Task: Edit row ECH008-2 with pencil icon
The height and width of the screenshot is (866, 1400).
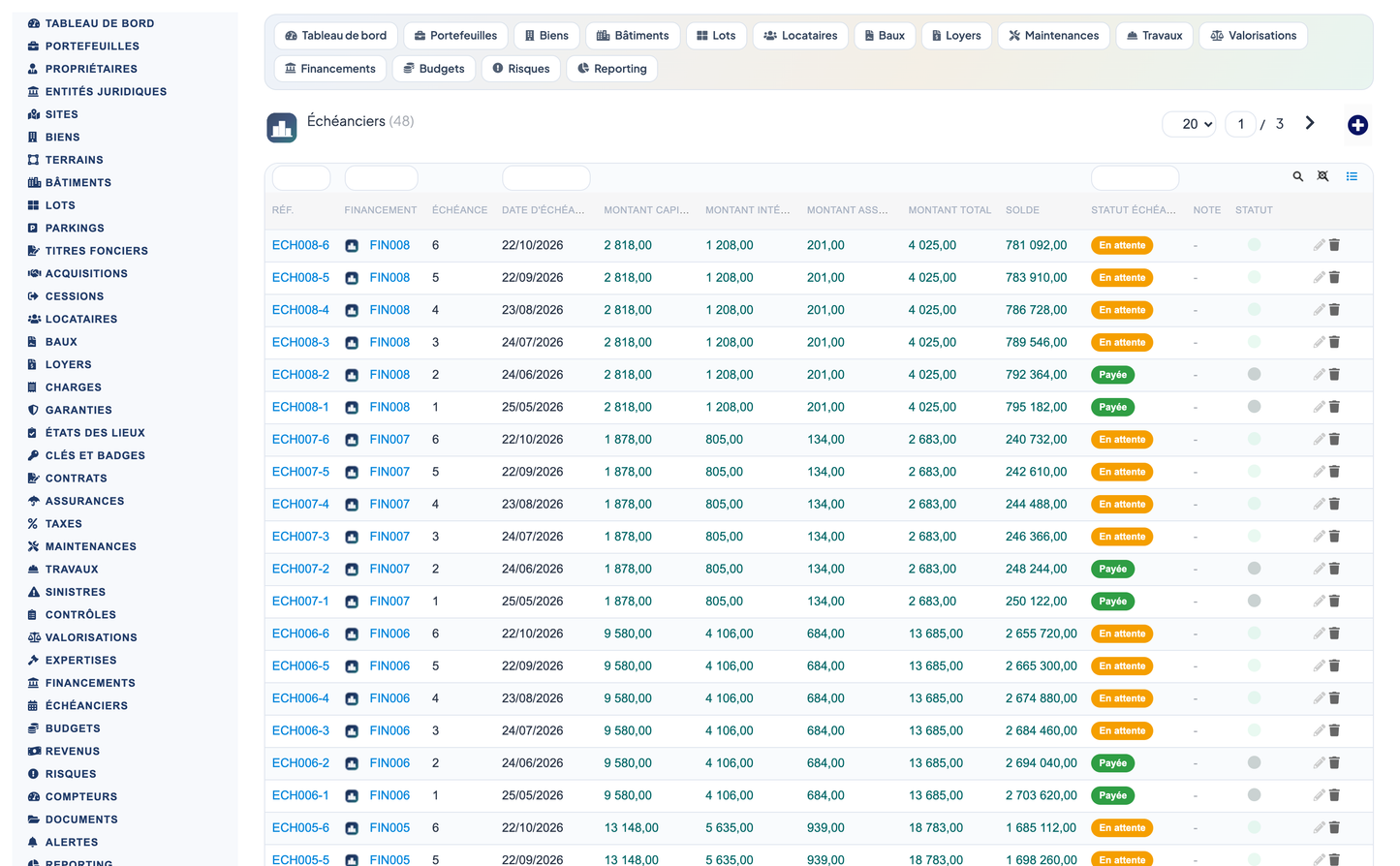Action: (1319, 375)
